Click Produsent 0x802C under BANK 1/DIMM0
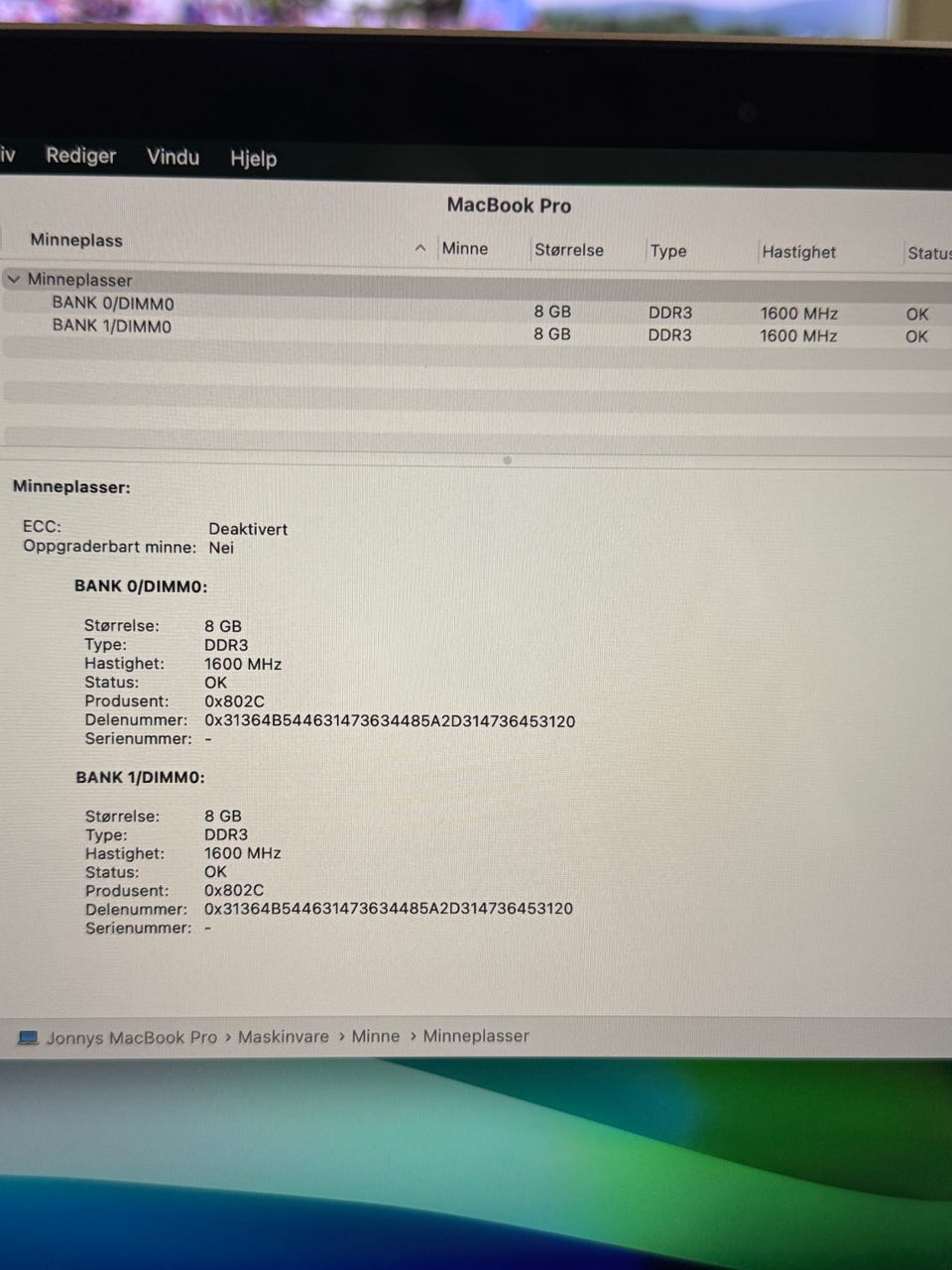Image resolution: width=952 pixels, height=1270 pixels. [234, 891]
